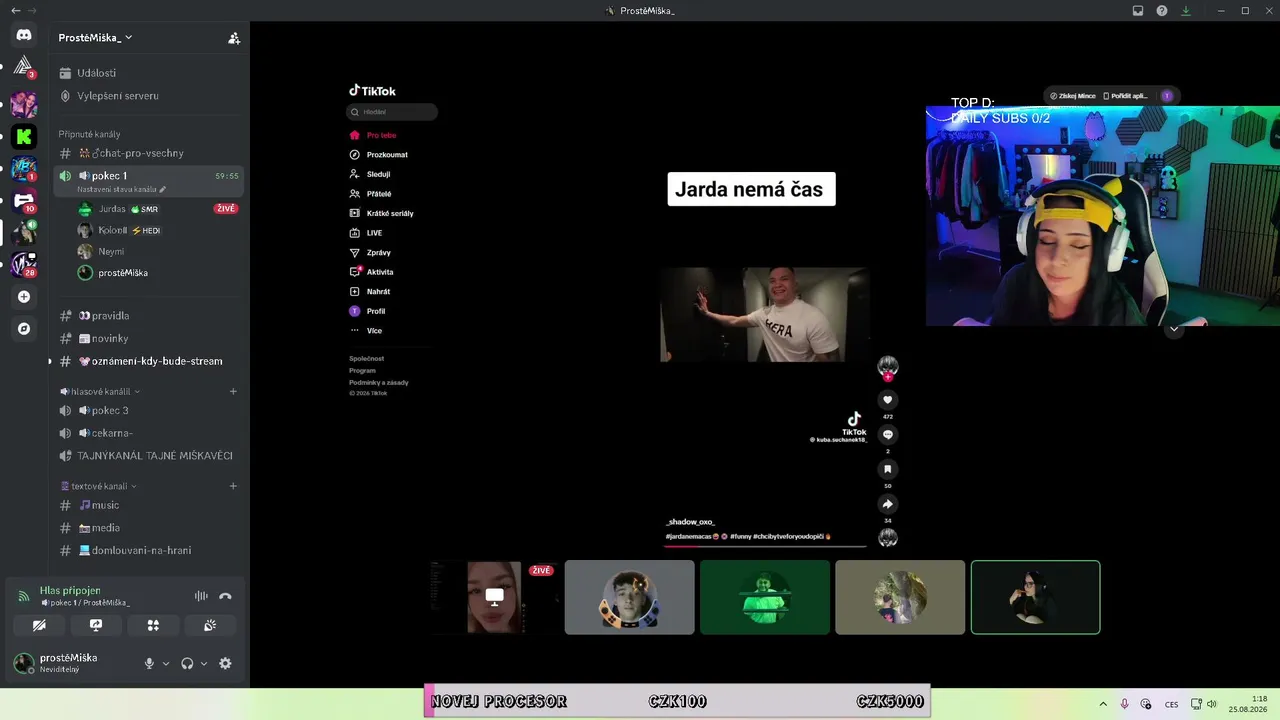Click the streamed TikTok search field
This screenshot has height=720, width=1280.
point(392,112)
